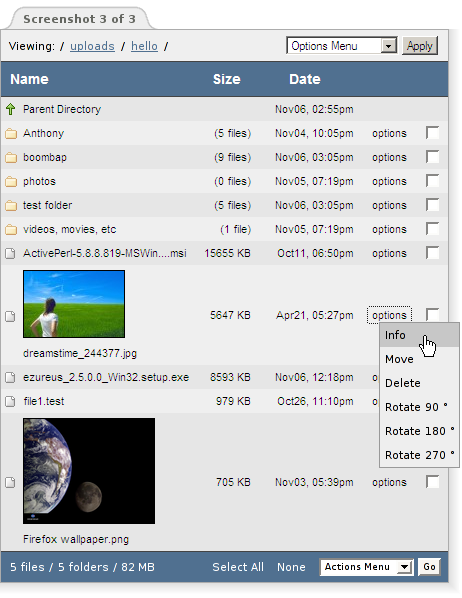Choose Delete from the options popup
This screenshot has width=462, height=598.
(419, 383)
